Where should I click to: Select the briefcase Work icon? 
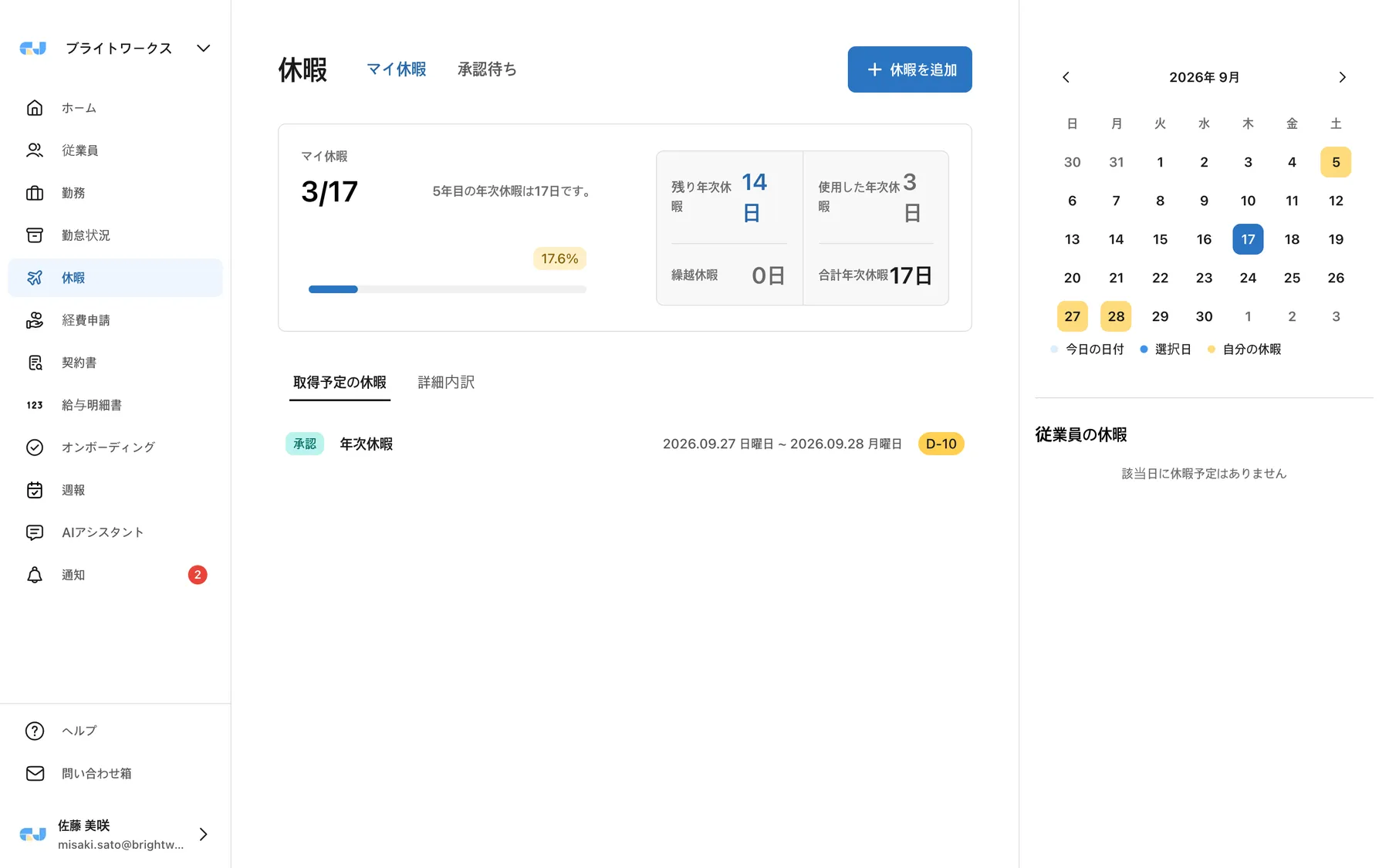coord(35,193)
